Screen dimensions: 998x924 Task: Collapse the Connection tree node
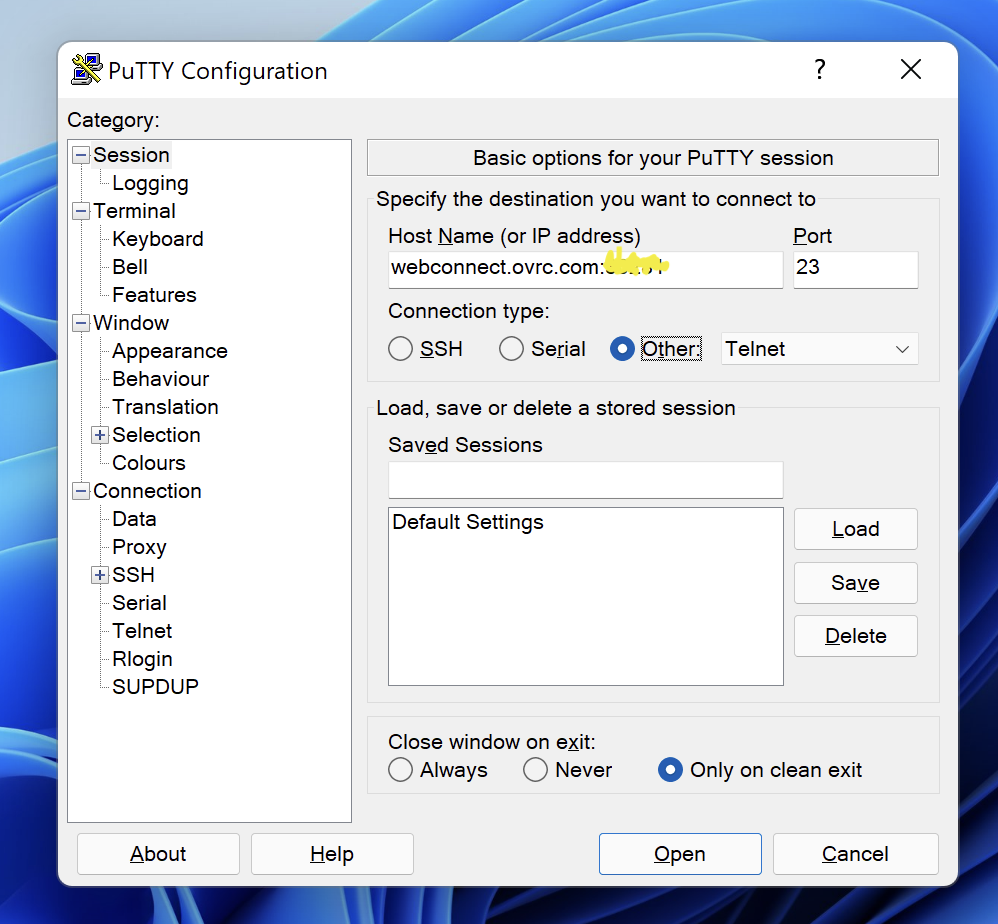[x=81, y=491]
